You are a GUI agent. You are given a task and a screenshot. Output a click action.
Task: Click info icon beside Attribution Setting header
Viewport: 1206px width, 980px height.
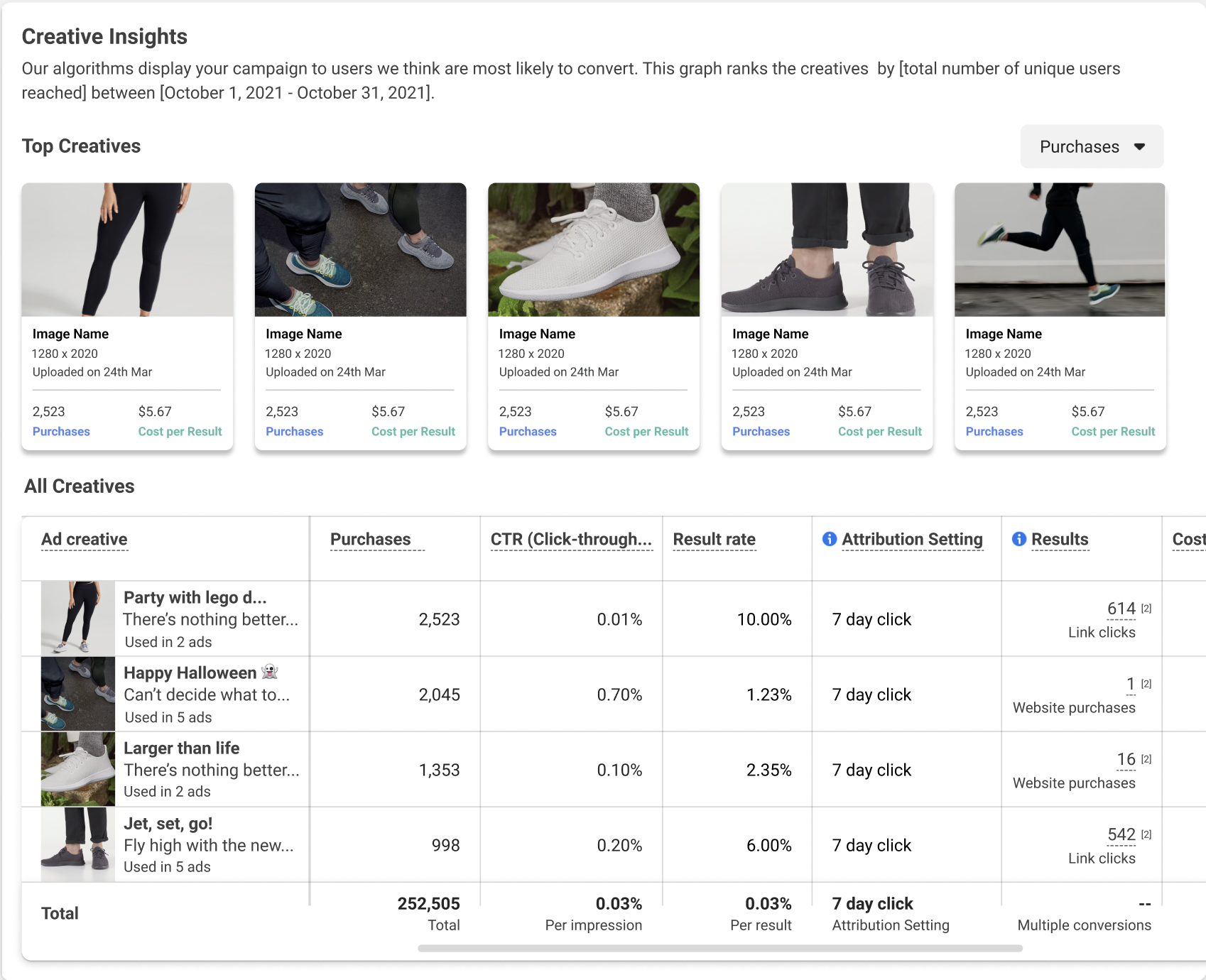[x=829, y=539]
